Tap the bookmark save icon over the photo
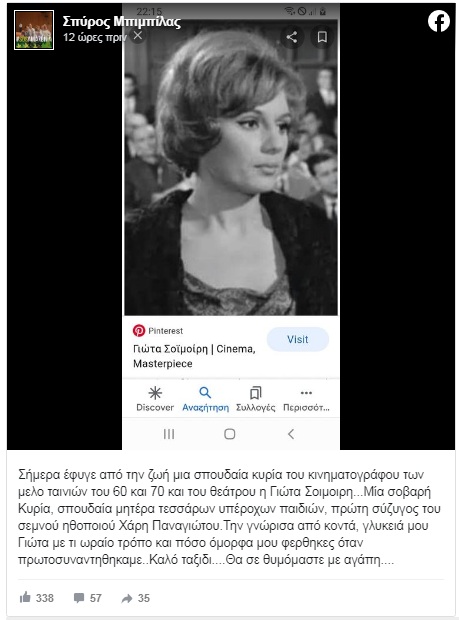The height and width of the screenshot is (620, 459). coord(322,37)
